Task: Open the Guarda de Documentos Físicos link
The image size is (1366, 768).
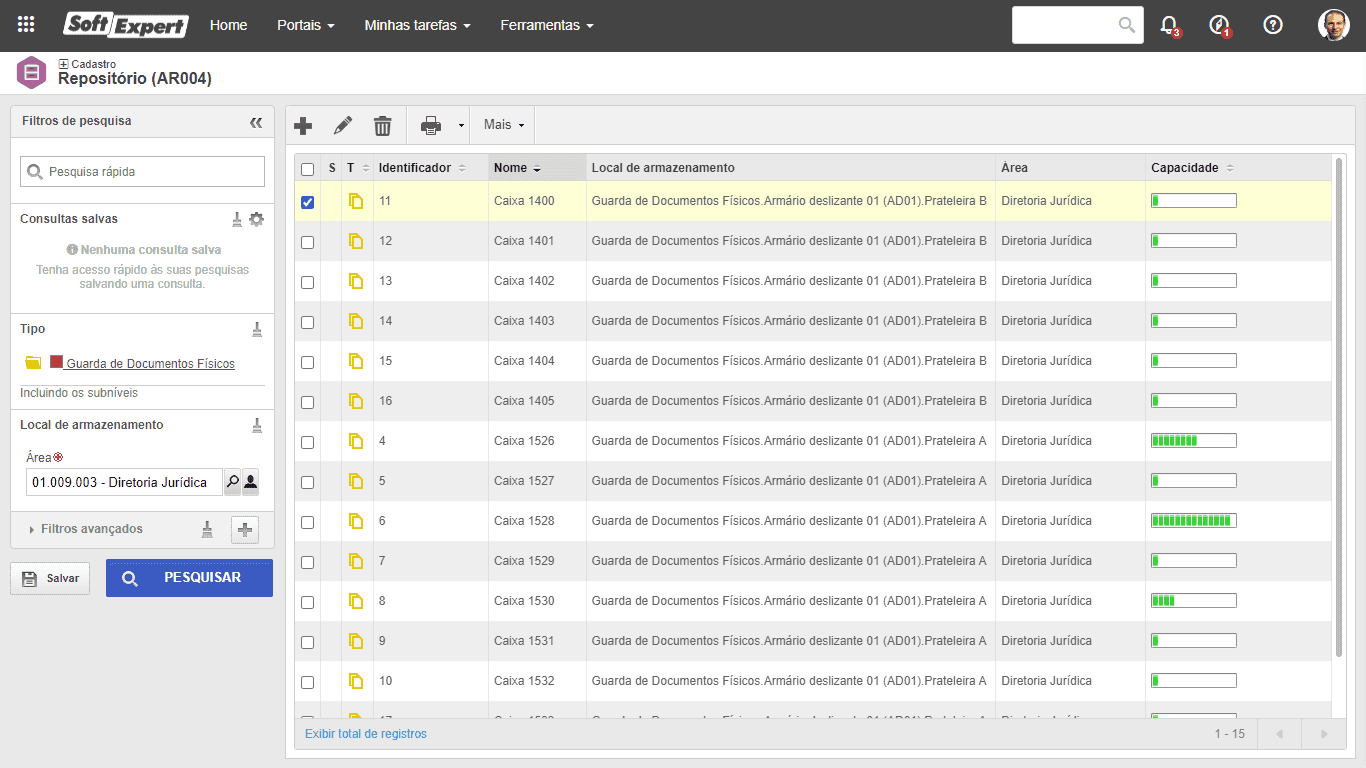Action: click(151, 364)
